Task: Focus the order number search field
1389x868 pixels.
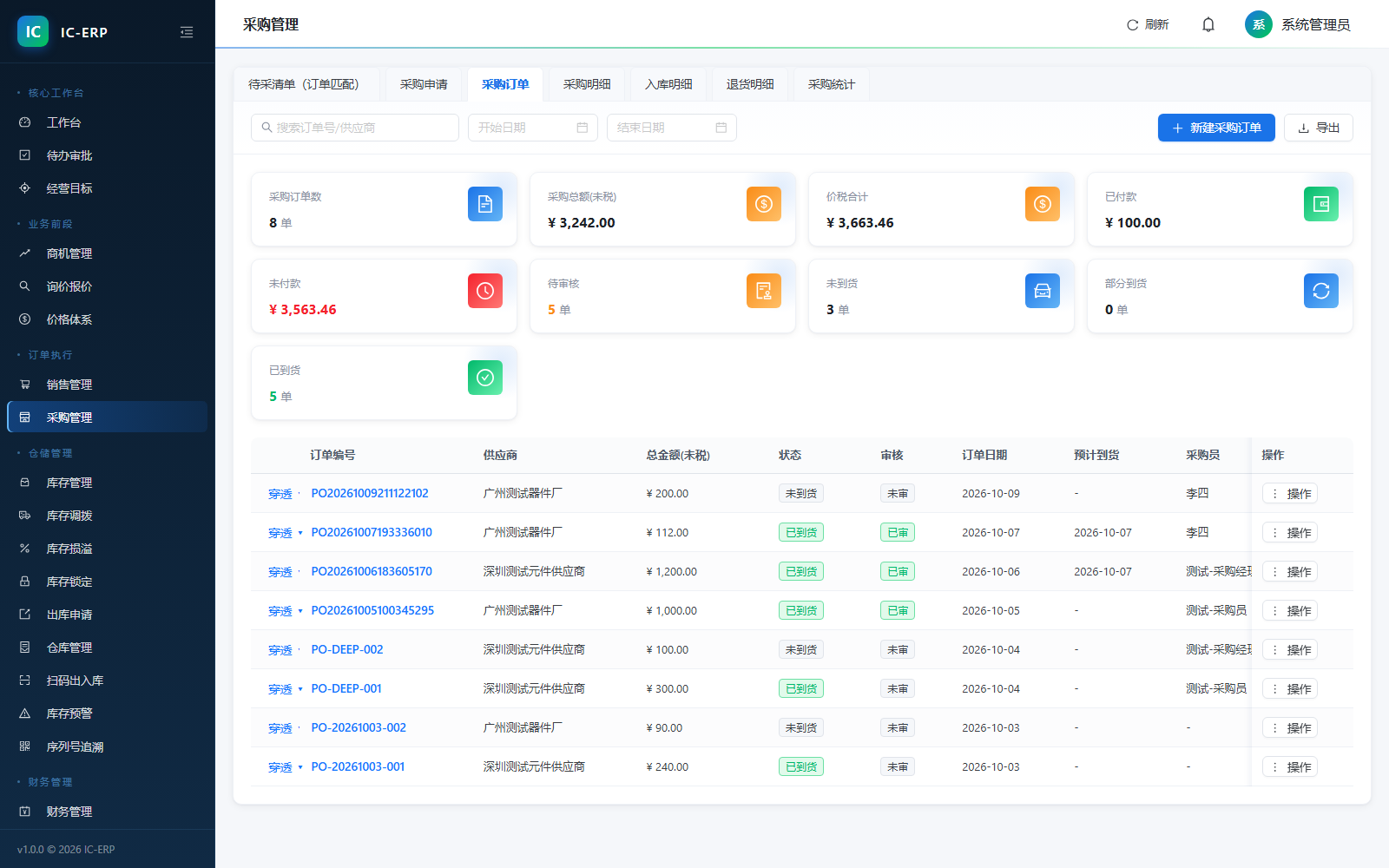Action: coord(355,128)
